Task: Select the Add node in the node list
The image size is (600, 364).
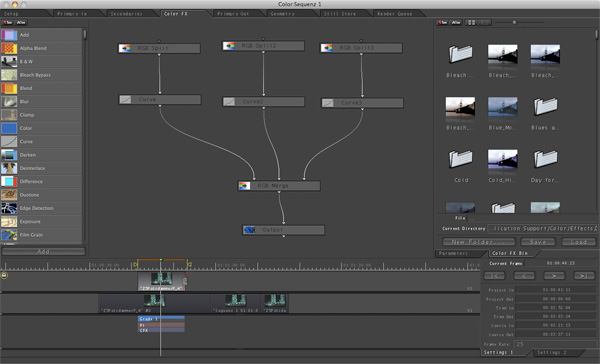Action: coord(41,35)
